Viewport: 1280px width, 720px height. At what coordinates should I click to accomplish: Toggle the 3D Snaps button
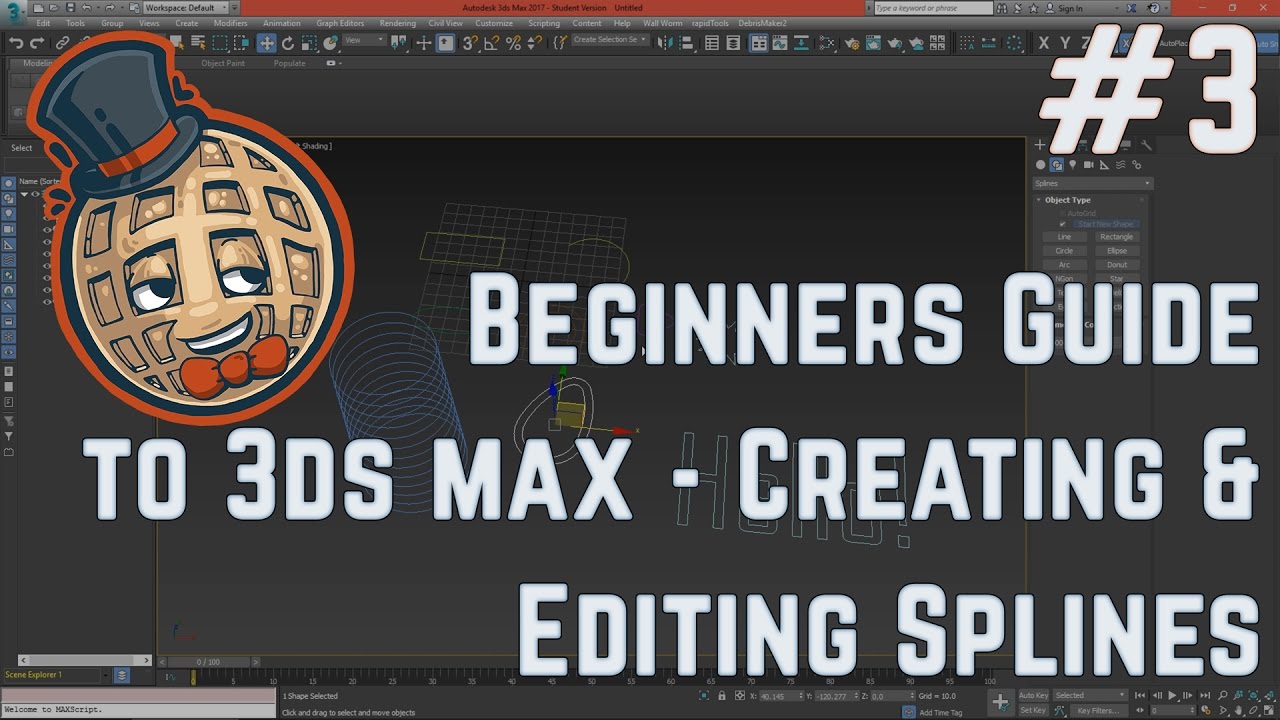[468, 43]
